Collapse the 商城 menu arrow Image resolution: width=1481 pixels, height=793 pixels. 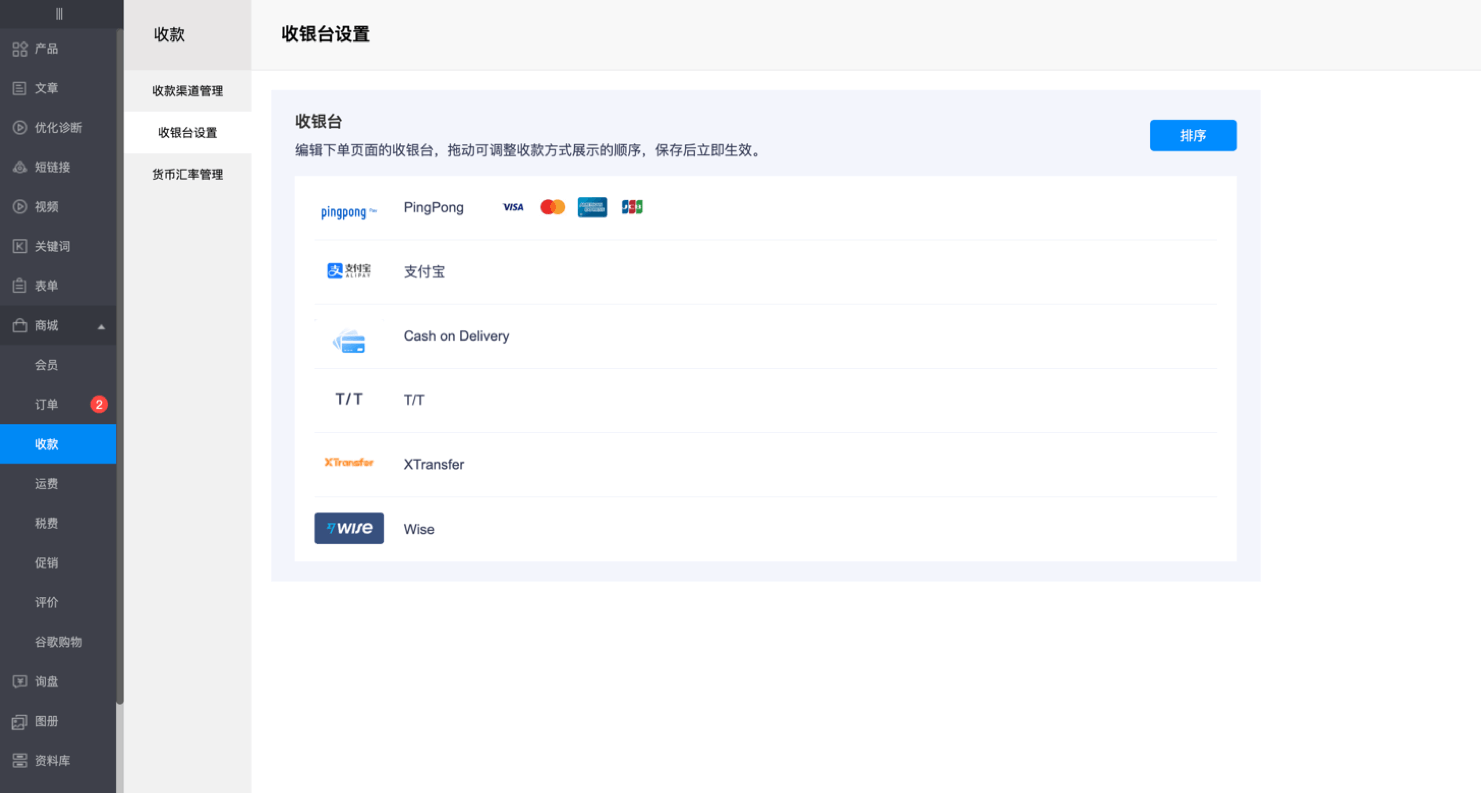click(101, 326)
